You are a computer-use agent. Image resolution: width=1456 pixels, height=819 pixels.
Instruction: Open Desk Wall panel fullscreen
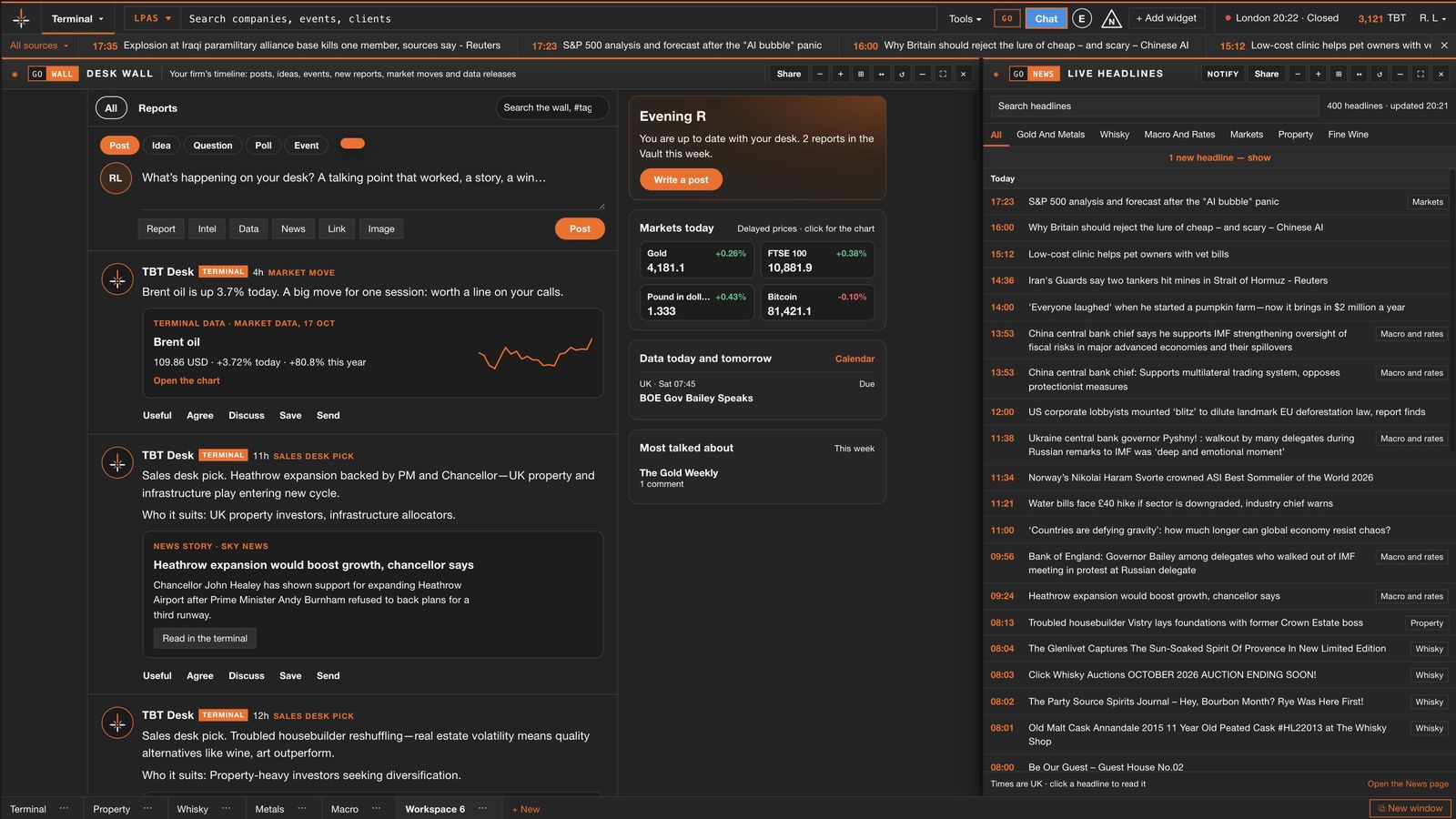943,74
